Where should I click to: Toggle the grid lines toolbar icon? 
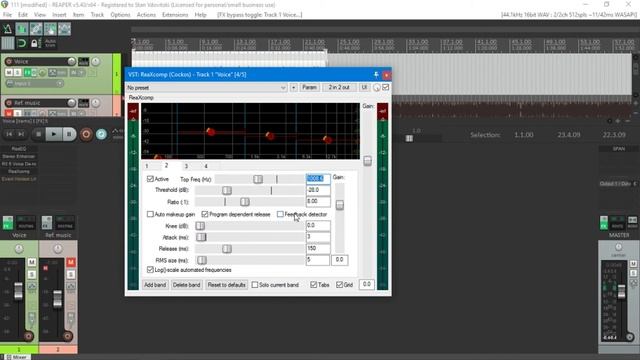7,43
